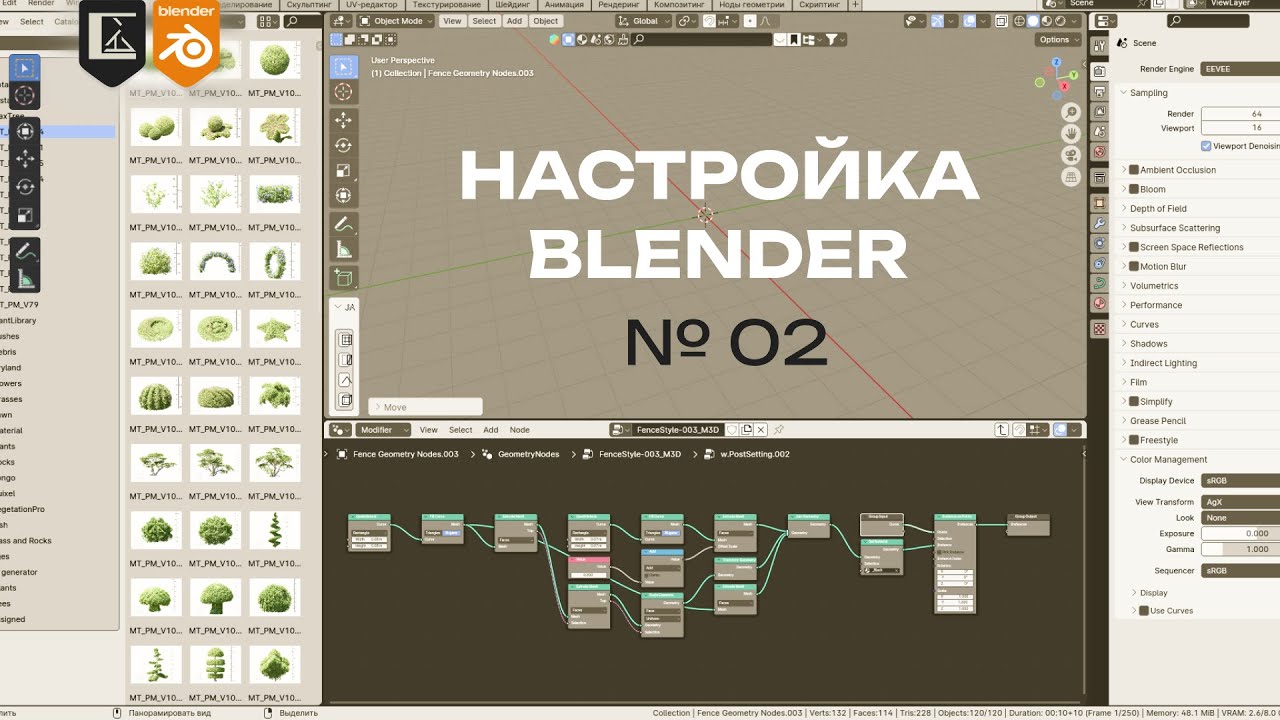
Task: Enable the Simplify checkbox
Action: click(x=1134, y=401)
